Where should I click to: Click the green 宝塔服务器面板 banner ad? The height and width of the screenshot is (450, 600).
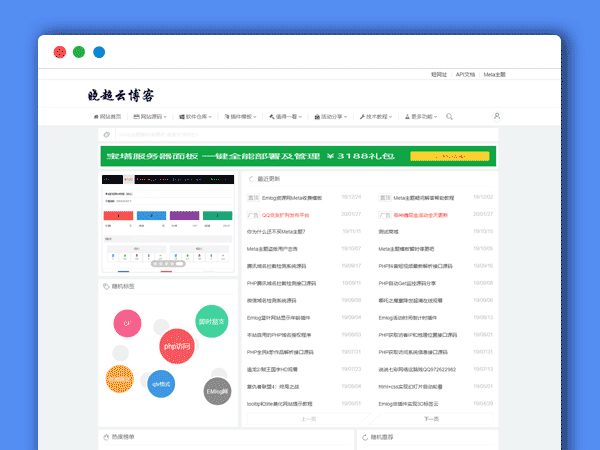click(298, 156)
